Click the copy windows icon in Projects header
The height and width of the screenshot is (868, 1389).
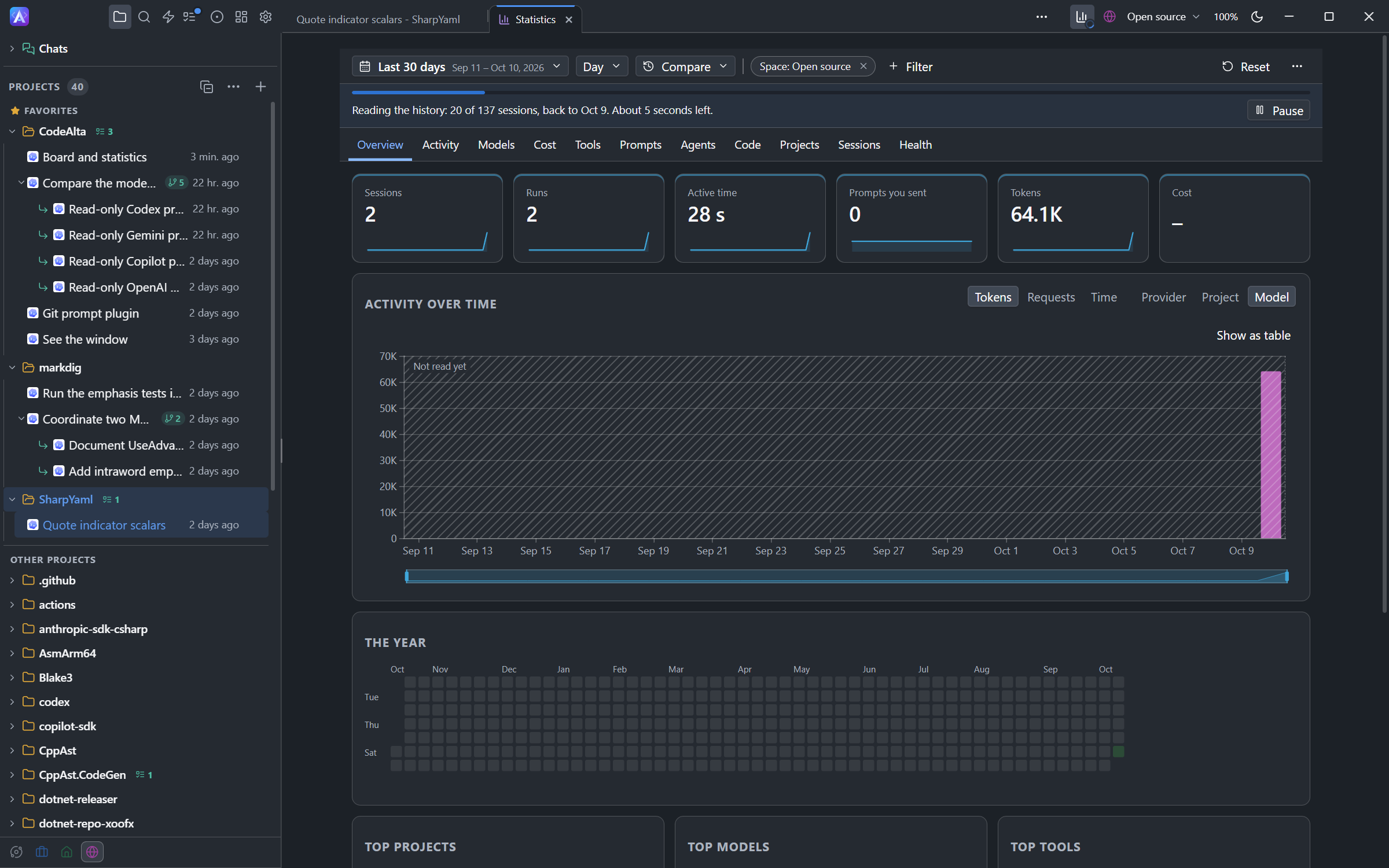click(207, 87)
